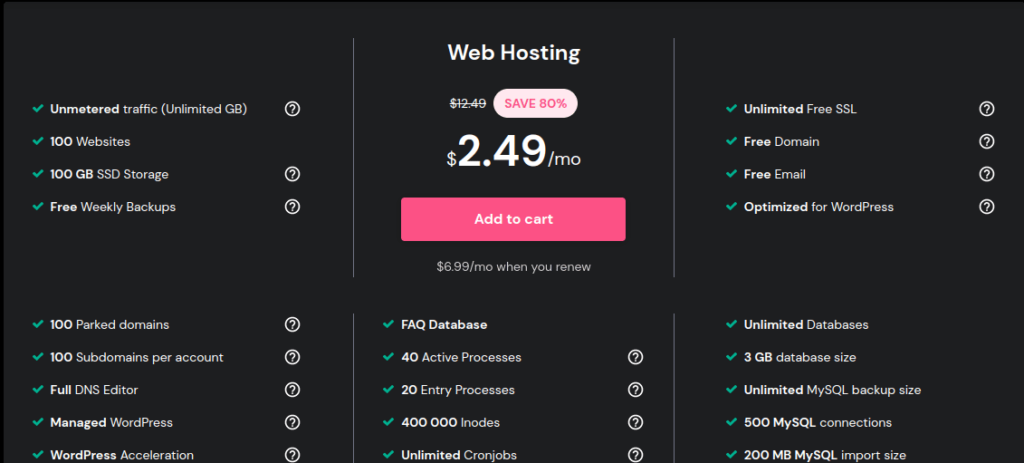The image size is (1024, 463).
Task: Click the FAQ Database feature text
Action: (x=444, y=325)
